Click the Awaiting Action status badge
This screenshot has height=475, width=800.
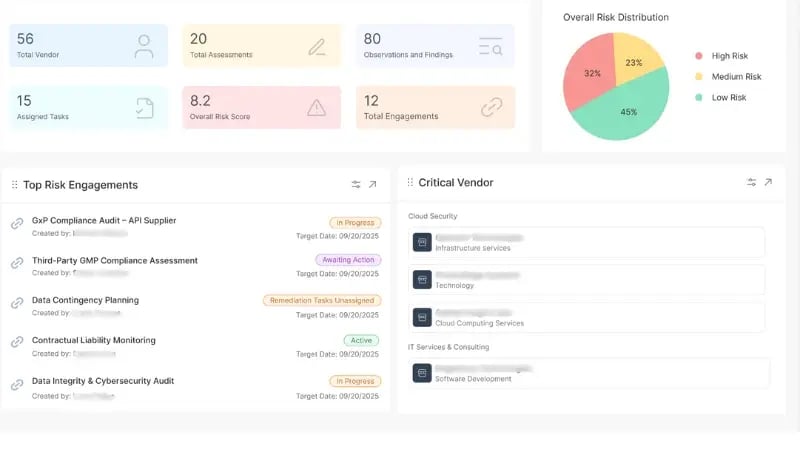click(x=346, y=260)
